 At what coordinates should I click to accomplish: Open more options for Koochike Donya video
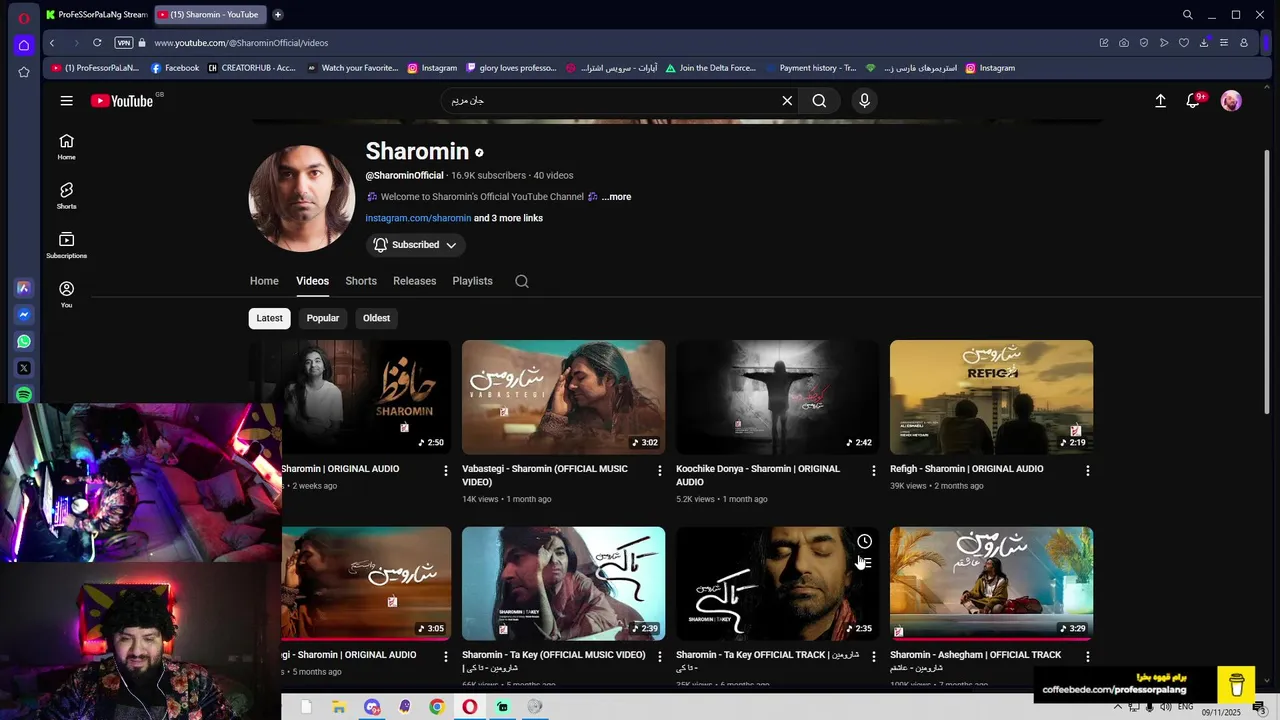click(873, 470)
